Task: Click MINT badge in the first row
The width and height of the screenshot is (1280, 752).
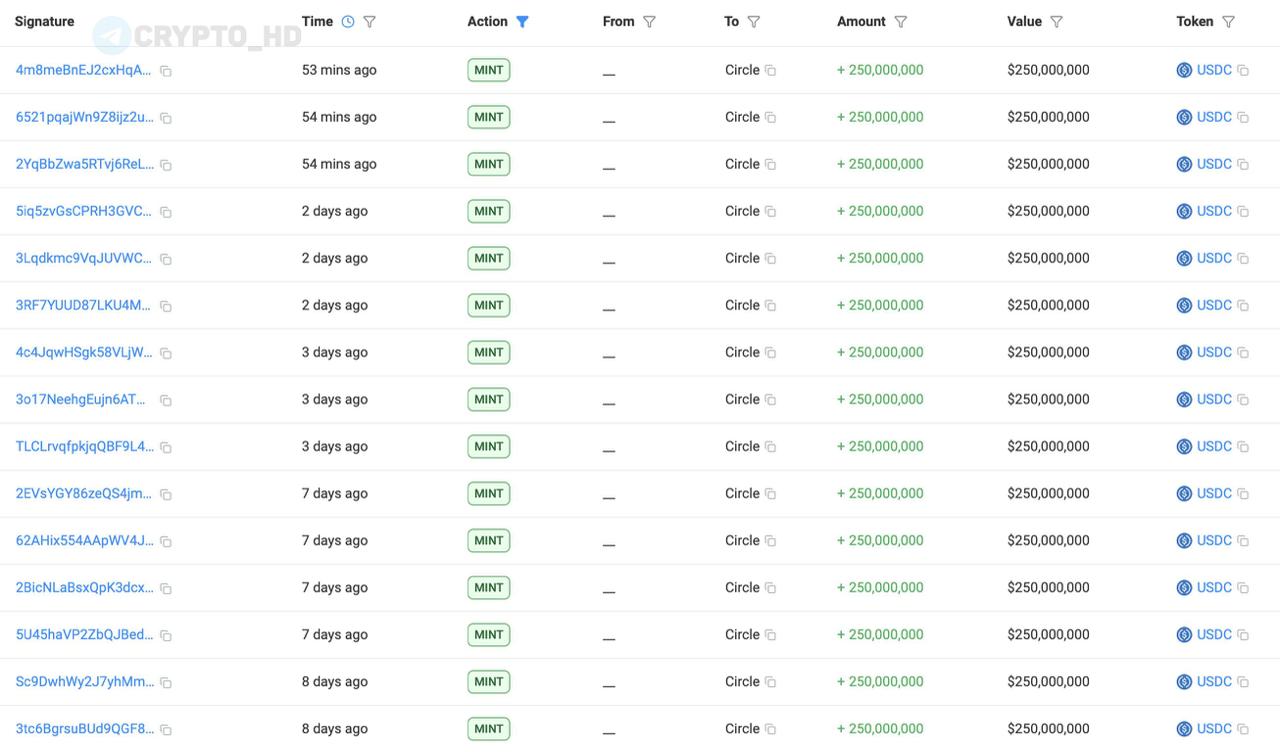Action: point(488,70)
